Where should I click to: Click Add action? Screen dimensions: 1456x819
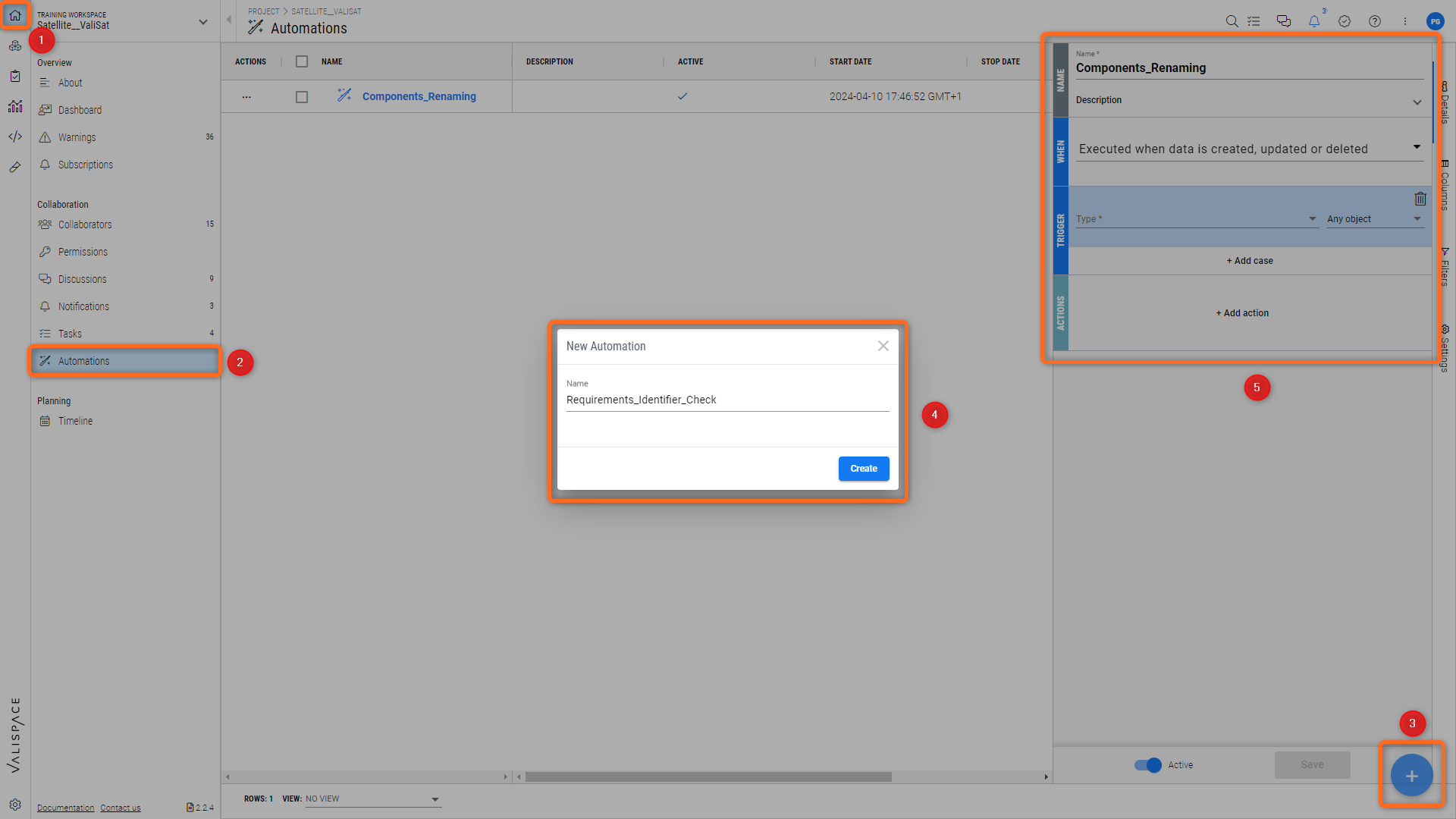(x=1242, y=312)
